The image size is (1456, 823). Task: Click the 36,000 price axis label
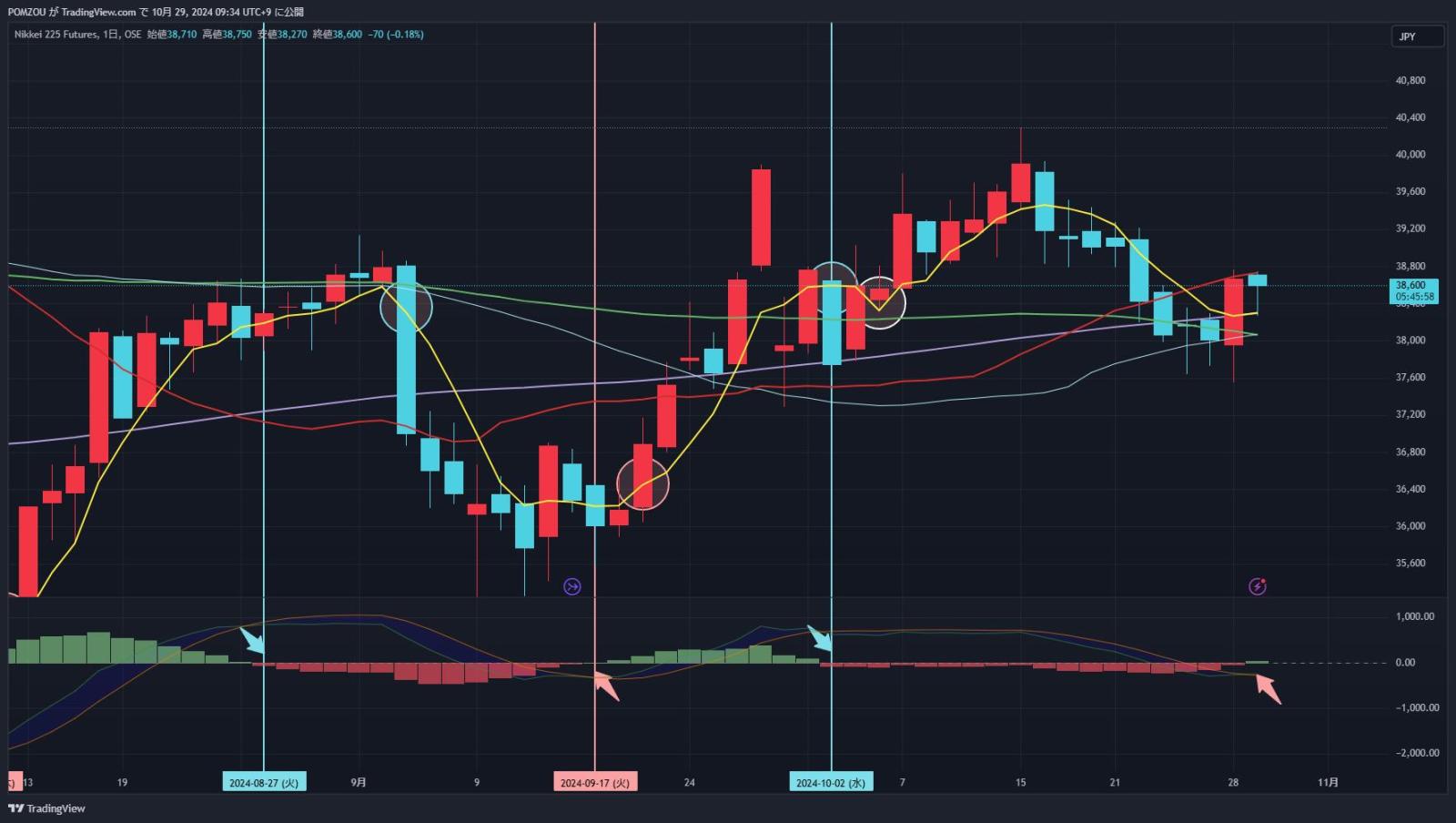[1410, 526]
